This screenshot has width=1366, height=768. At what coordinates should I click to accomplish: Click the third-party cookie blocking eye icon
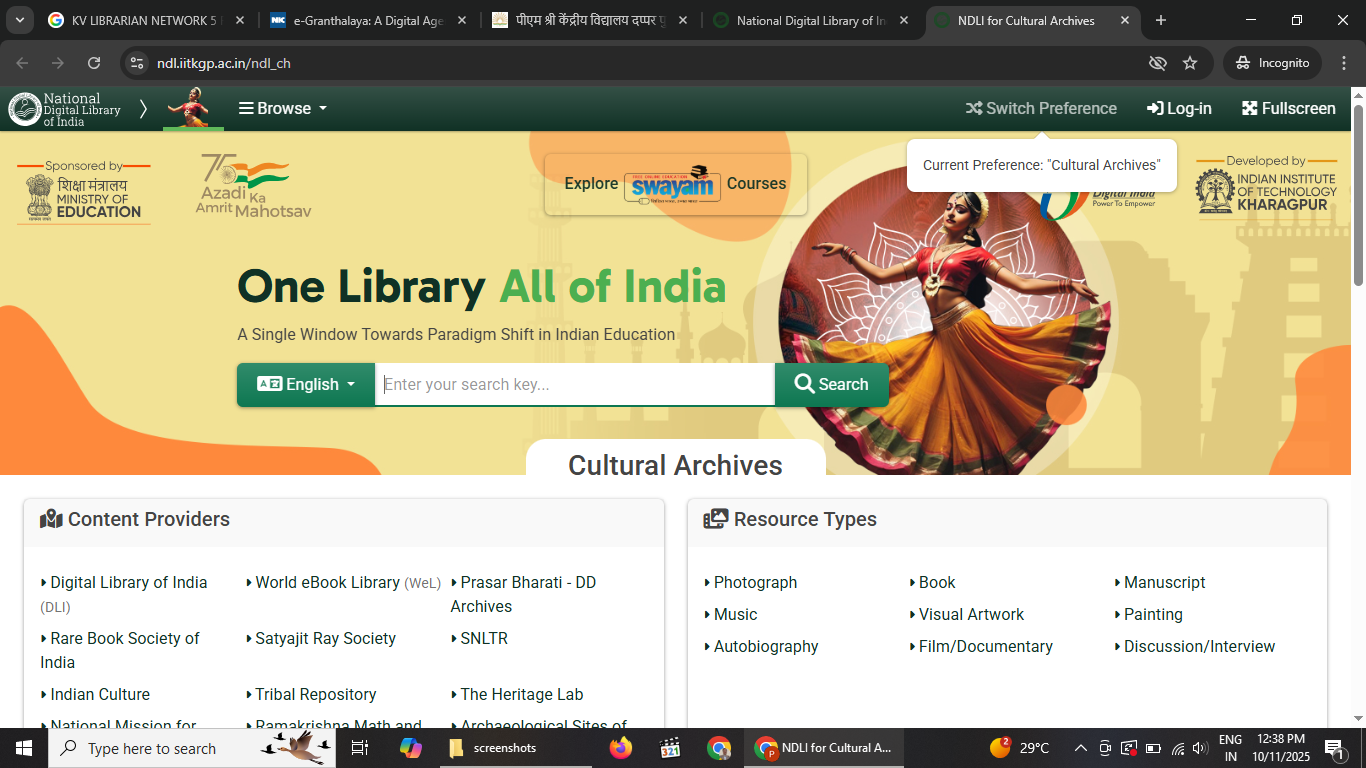click(1158, 63)
